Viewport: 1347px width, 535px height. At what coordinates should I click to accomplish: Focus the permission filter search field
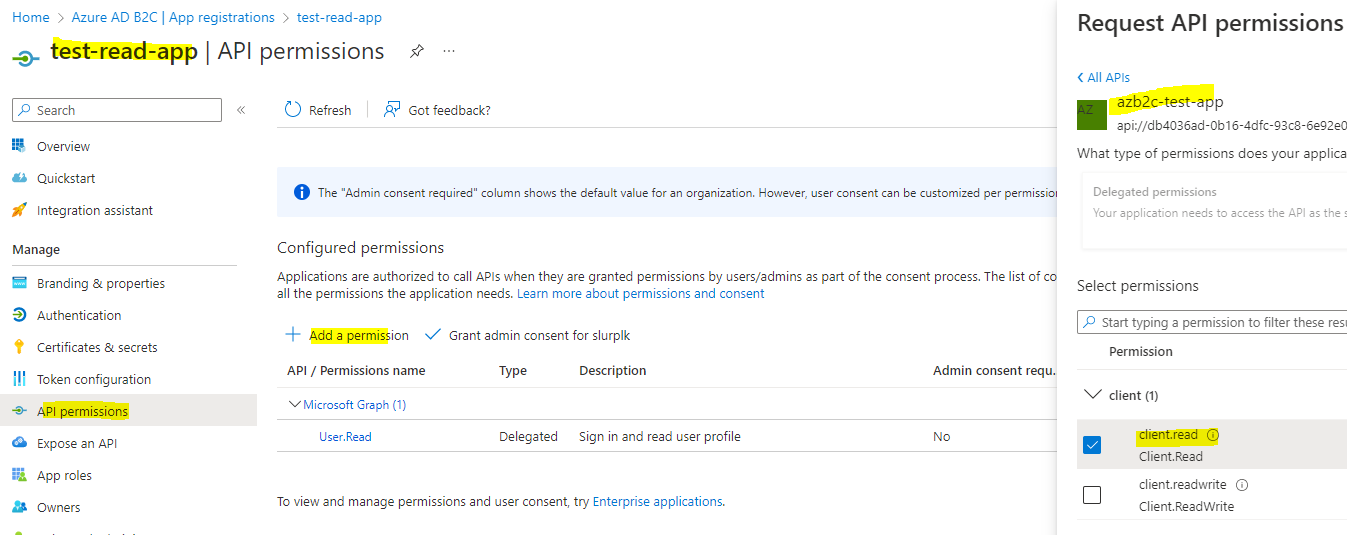1212,322
